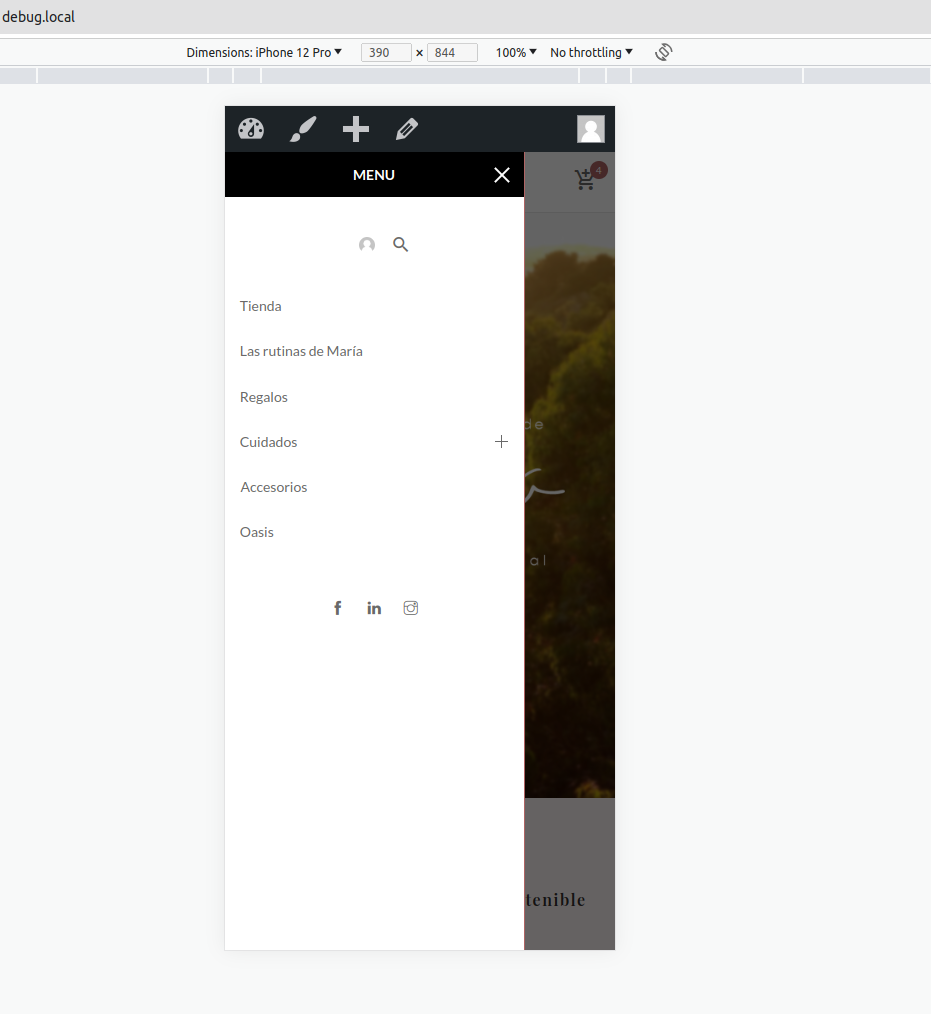Screen dimensions: 931x1014
Task: Select the Regalos menu item
Action: (264, 397)
